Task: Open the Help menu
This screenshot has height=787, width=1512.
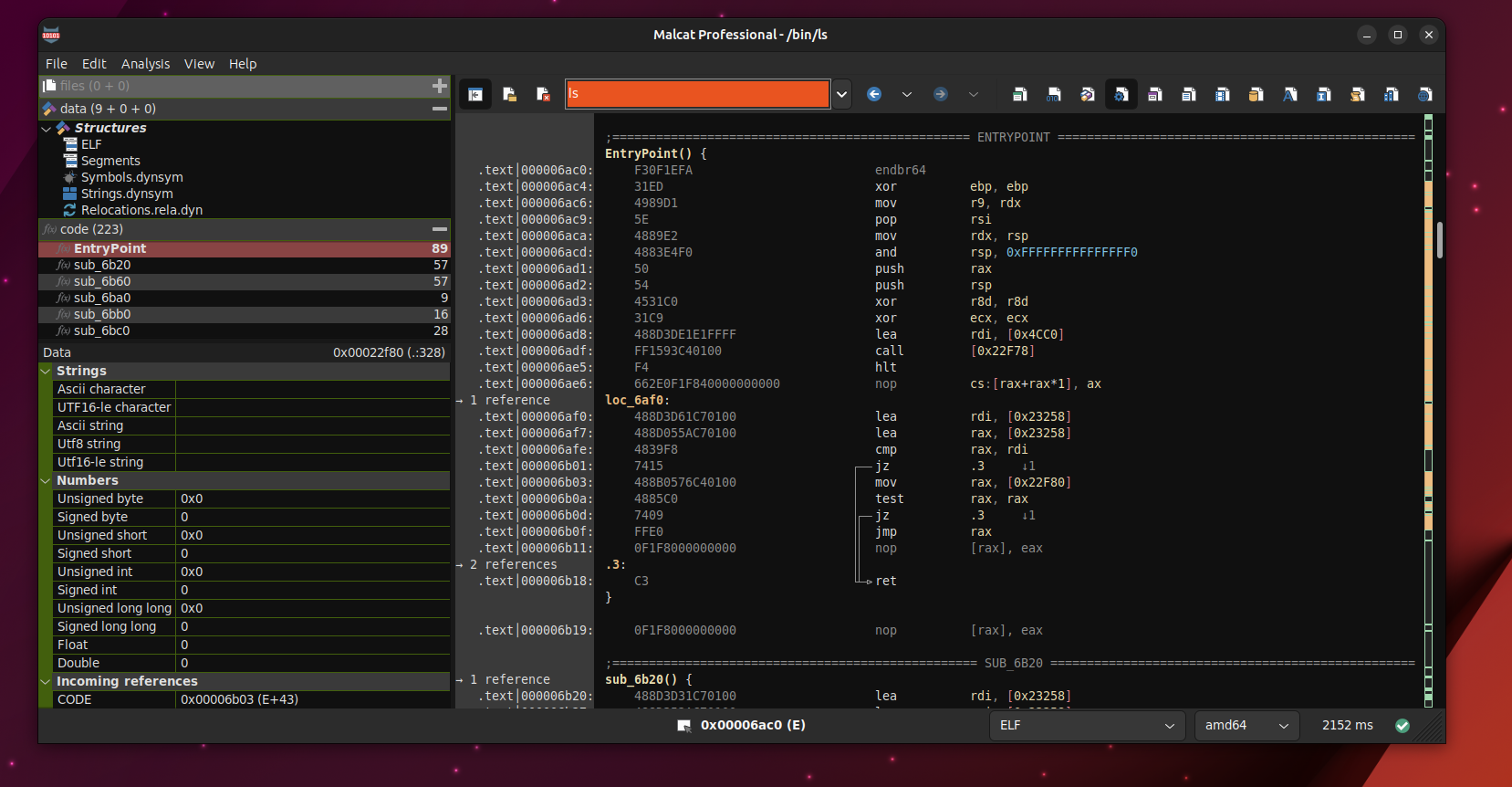Action: click(243, 64)
